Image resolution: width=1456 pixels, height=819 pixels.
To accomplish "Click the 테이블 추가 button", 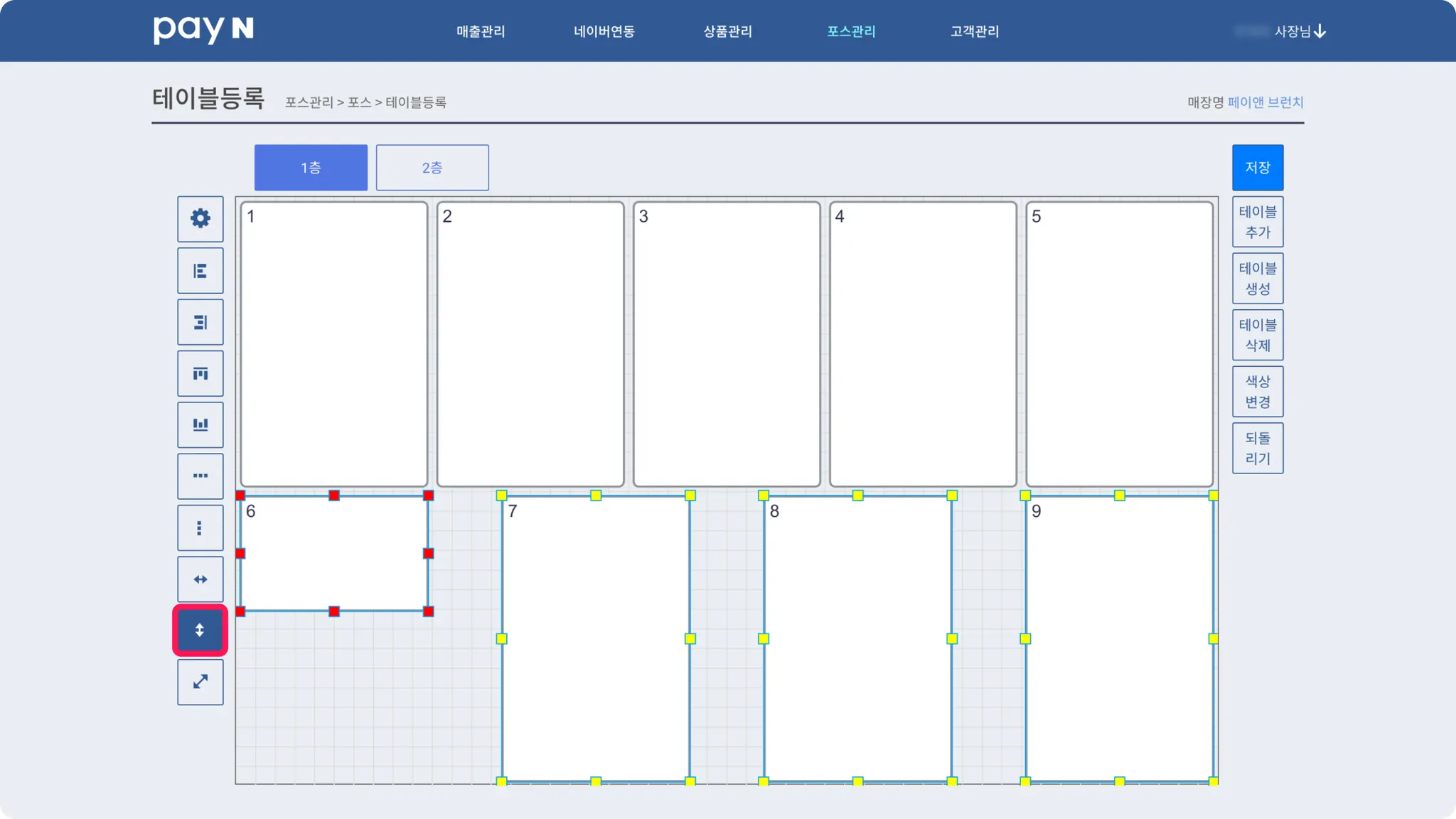I will click(1257, 222).
